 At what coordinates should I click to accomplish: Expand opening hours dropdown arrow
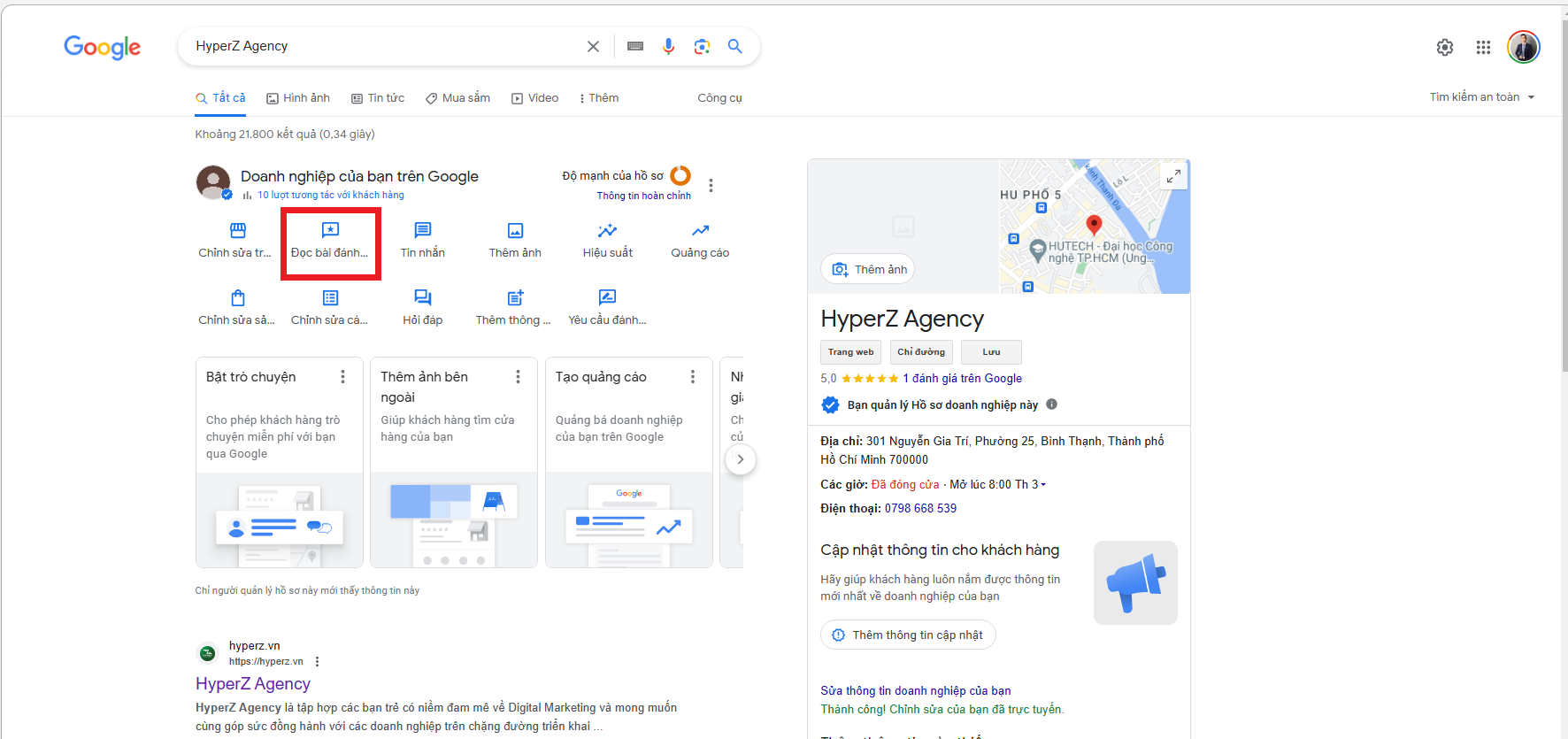click(1043, 485)
